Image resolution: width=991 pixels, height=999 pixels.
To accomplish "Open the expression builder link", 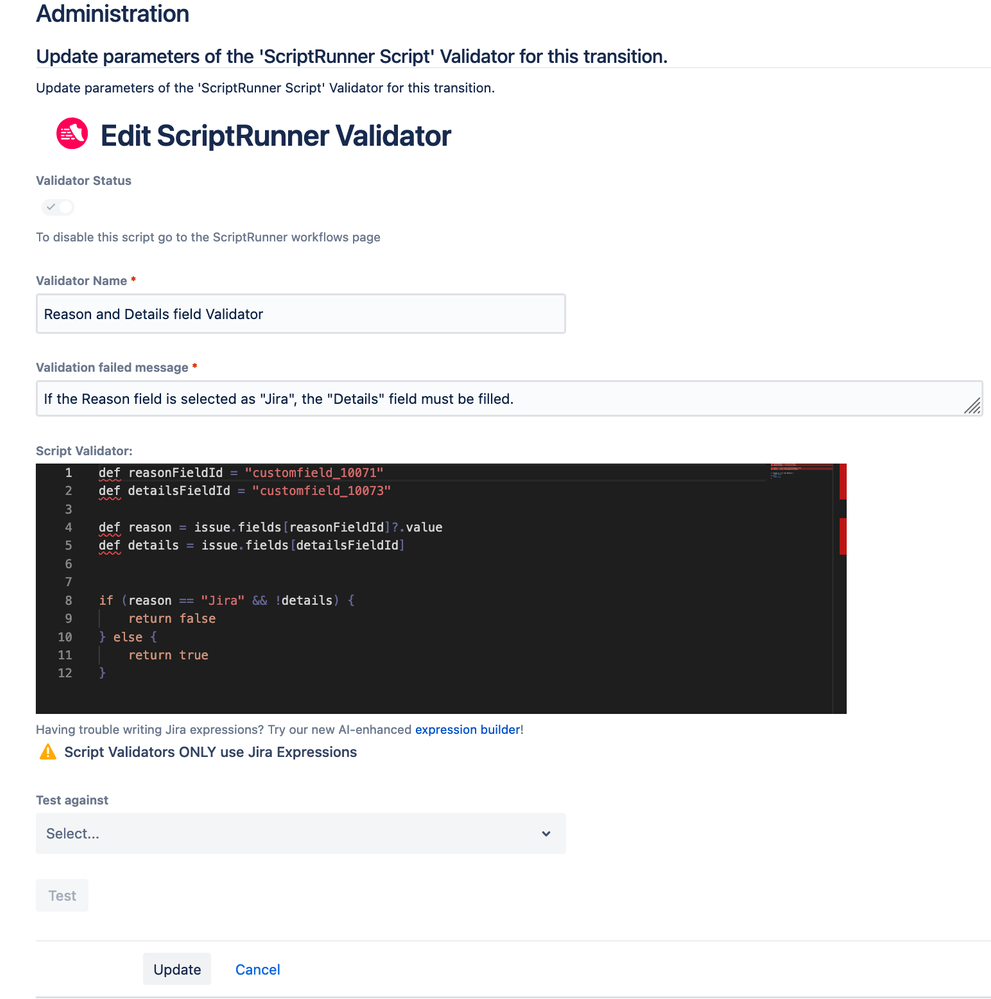I will pos(468,729).
